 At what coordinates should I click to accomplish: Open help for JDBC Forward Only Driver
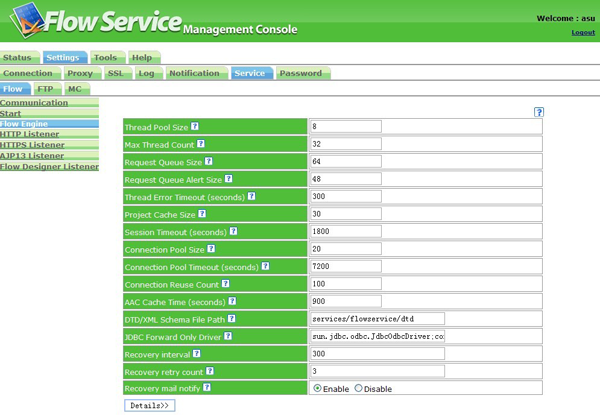228,336
